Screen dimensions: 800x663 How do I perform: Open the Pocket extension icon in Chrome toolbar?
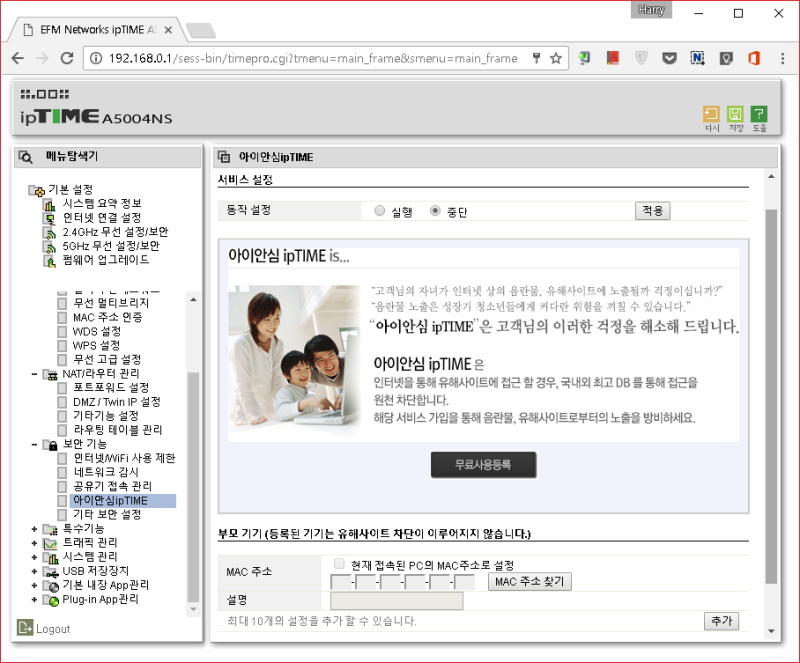(667, 58)
